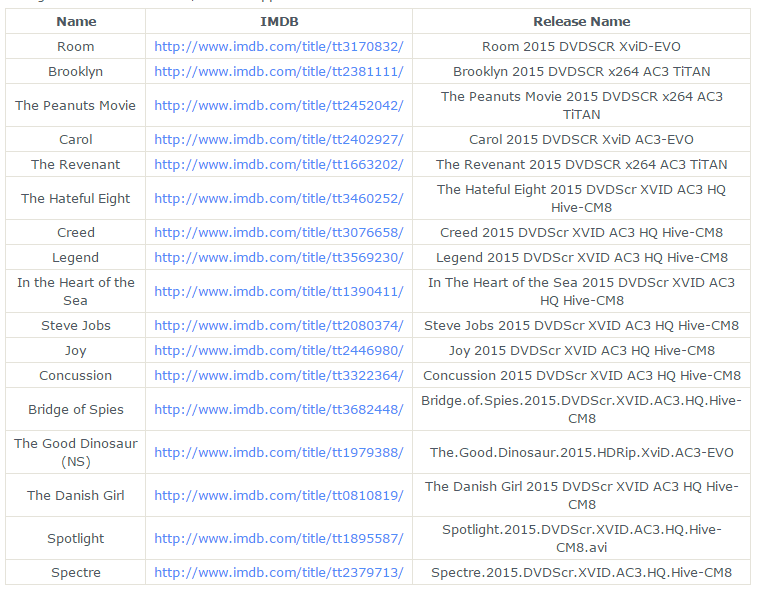Select 'The Revenant' name cell
The width and height of the screenshot is (766, 589).
point(76,165)
